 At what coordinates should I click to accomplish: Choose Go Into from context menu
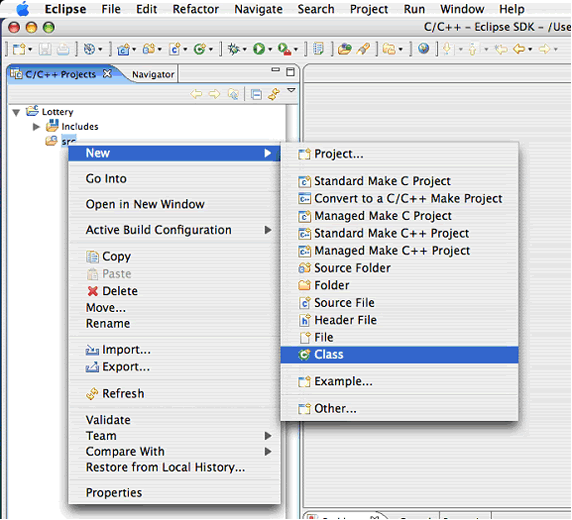coord(174,179)
